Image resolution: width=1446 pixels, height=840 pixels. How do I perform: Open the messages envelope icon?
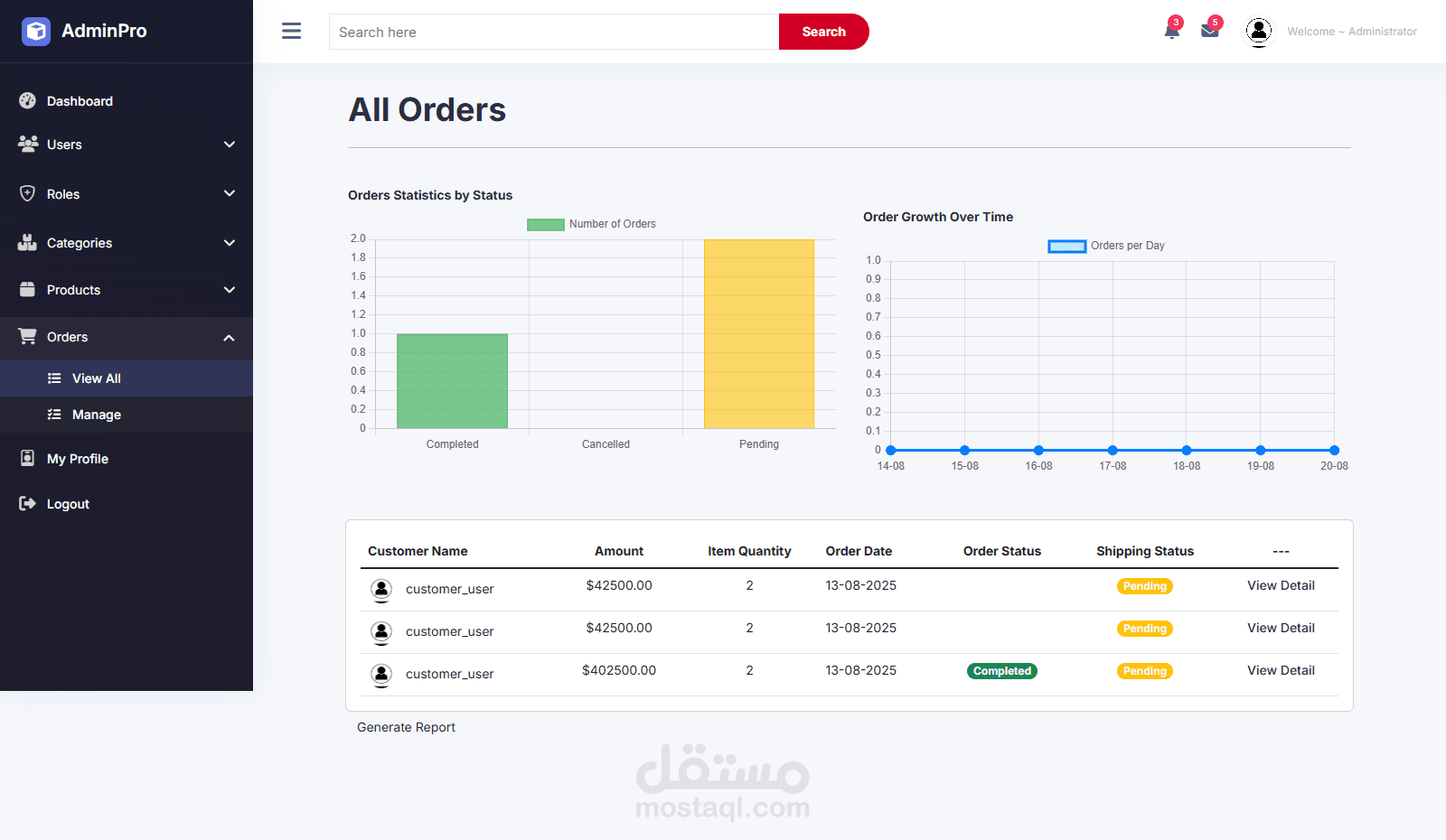tap(1210, 32)
